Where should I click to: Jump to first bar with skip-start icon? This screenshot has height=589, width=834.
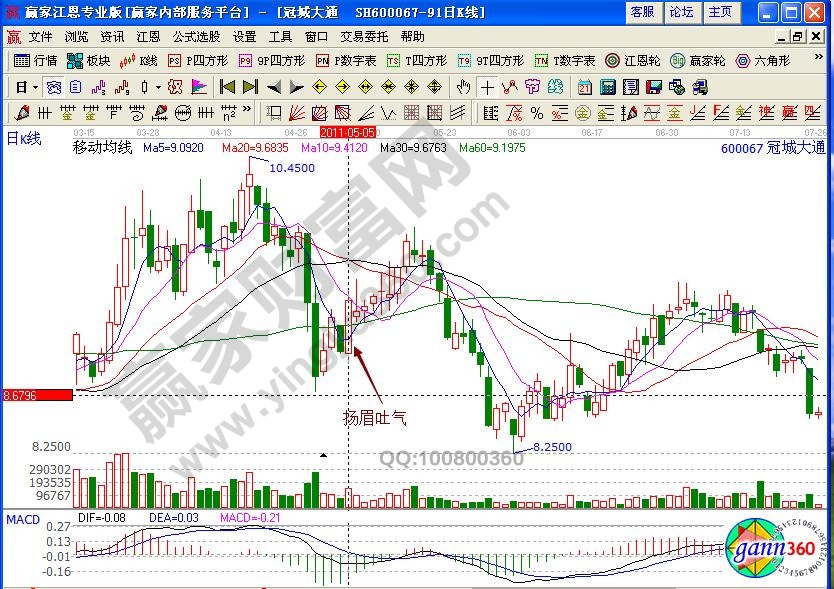228,86
